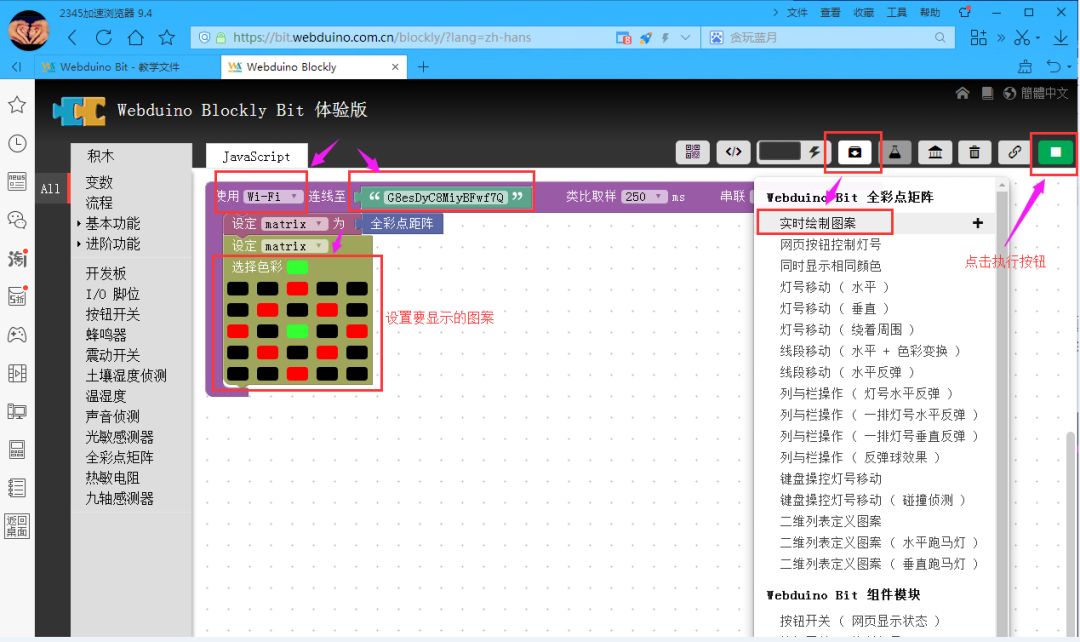Bookmark page with star icon
1080x642 pixels.
tap(167, 37)
